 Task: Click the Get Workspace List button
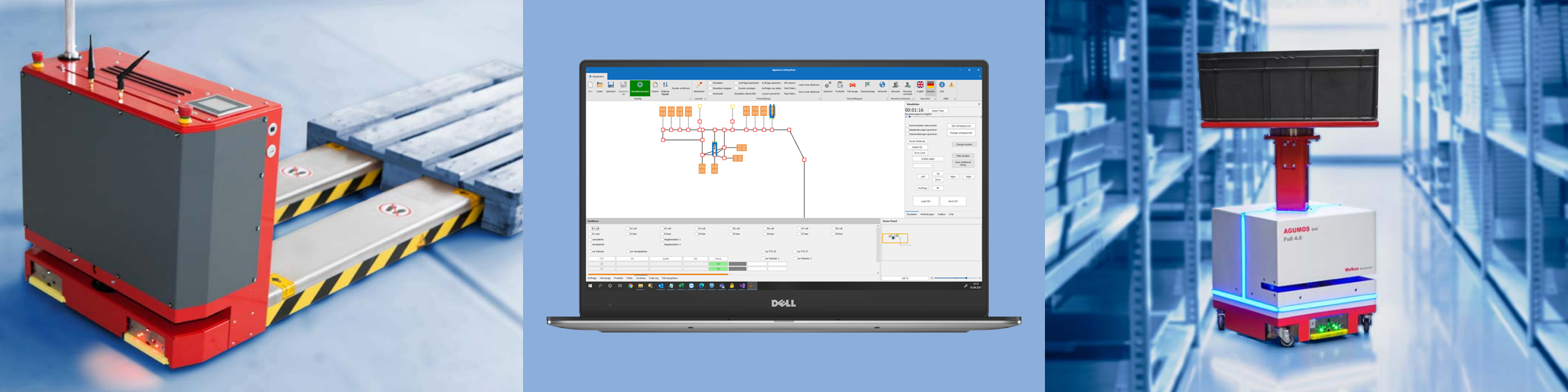click(x=962, y=126)
